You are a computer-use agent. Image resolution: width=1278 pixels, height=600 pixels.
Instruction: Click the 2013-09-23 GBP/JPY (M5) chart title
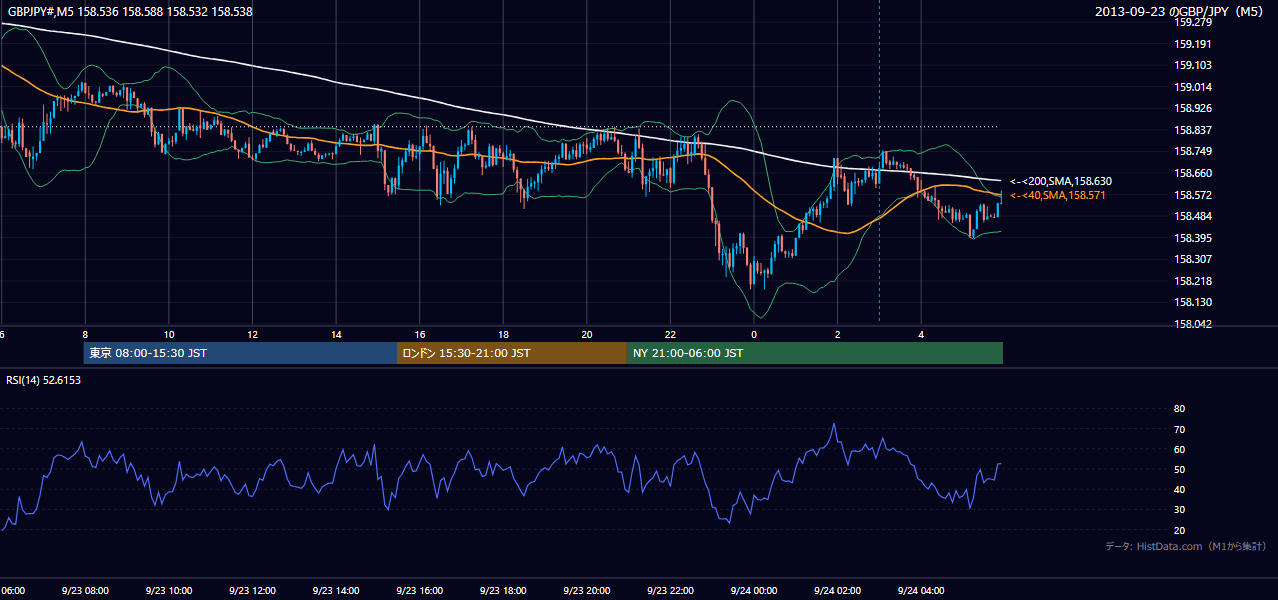[x=1181, y=11]
